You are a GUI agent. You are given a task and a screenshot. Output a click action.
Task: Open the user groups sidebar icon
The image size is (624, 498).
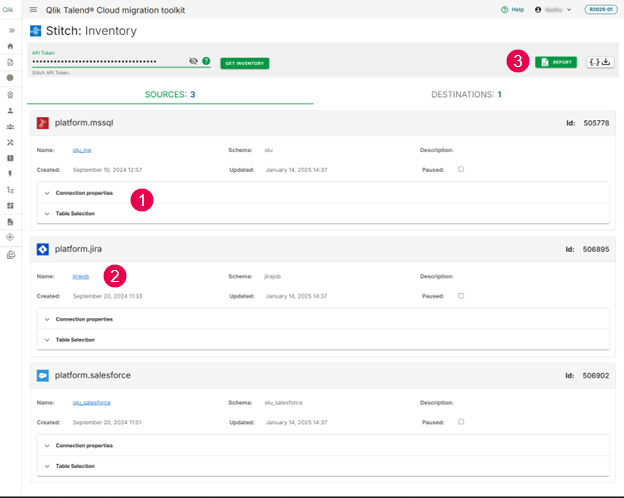tap(10, 127)
